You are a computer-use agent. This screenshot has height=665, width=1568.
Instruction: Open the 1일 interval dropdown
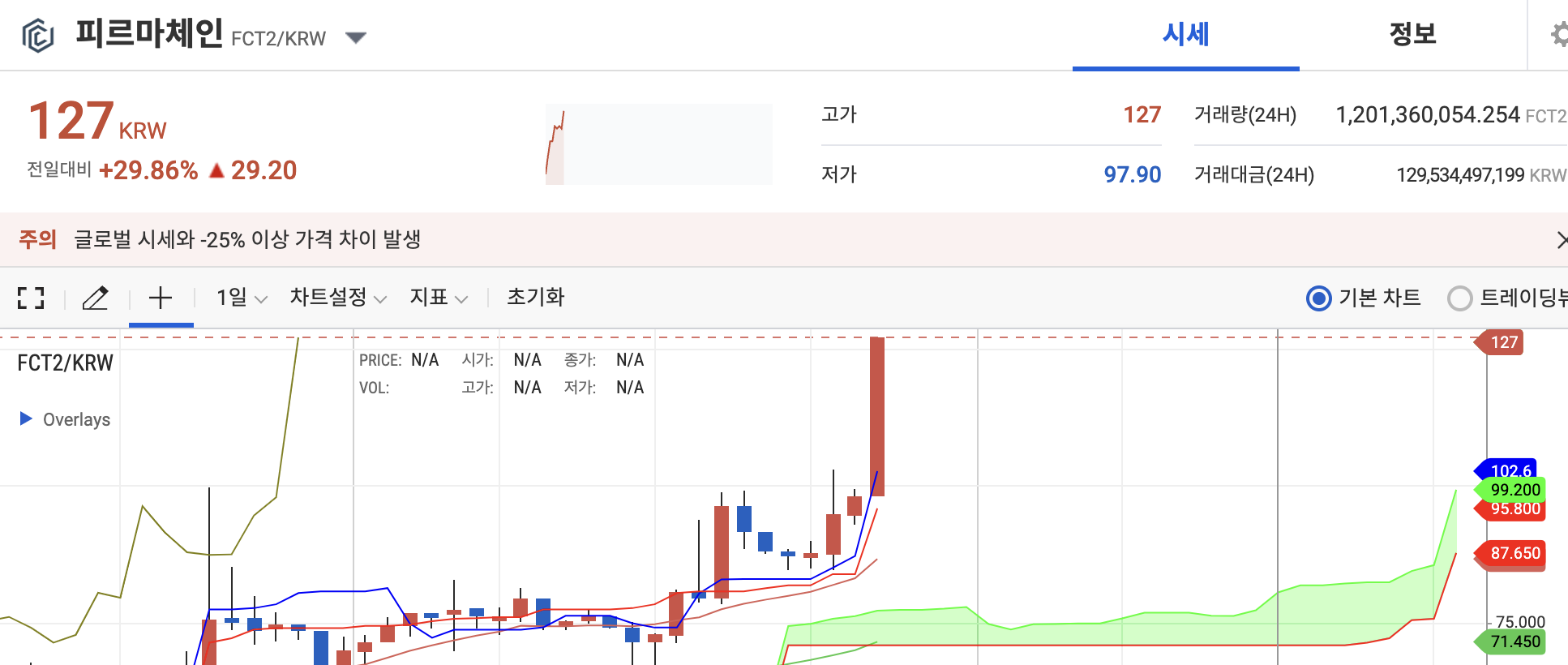point(242,298)
